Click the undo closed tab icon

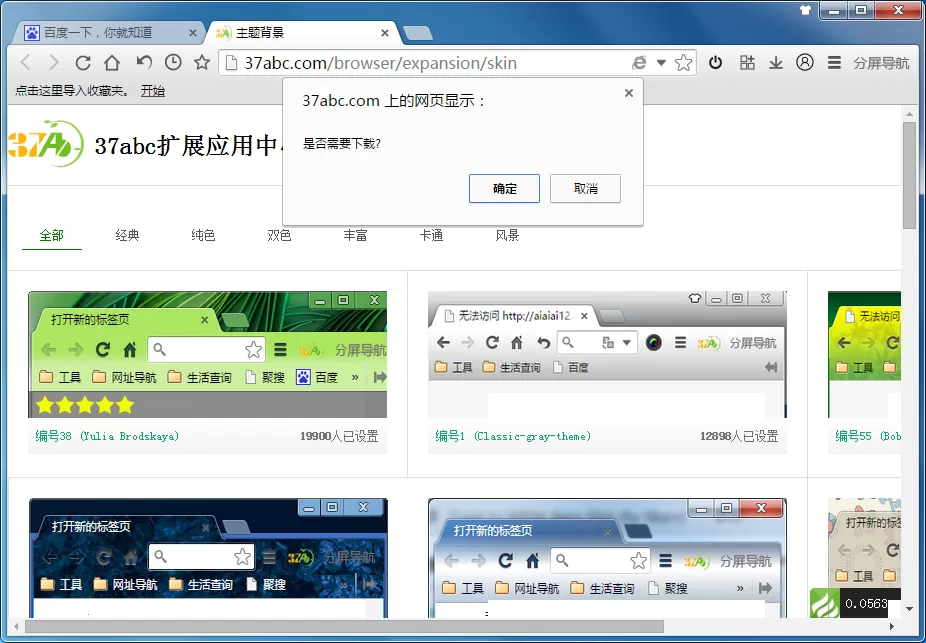click(144, 61)
